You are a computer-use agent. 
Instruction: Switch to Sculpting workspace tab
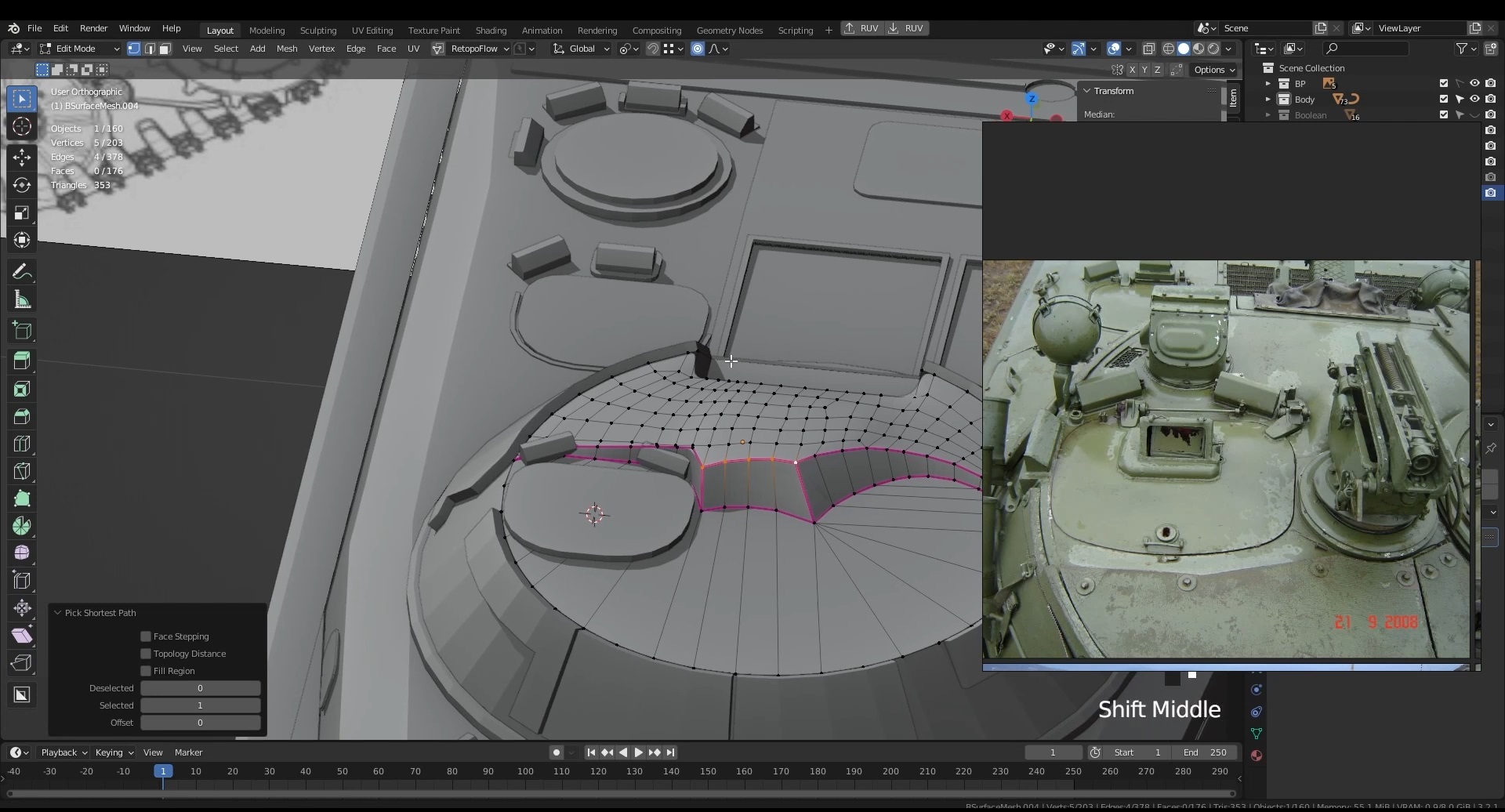(x=318, y=30)
